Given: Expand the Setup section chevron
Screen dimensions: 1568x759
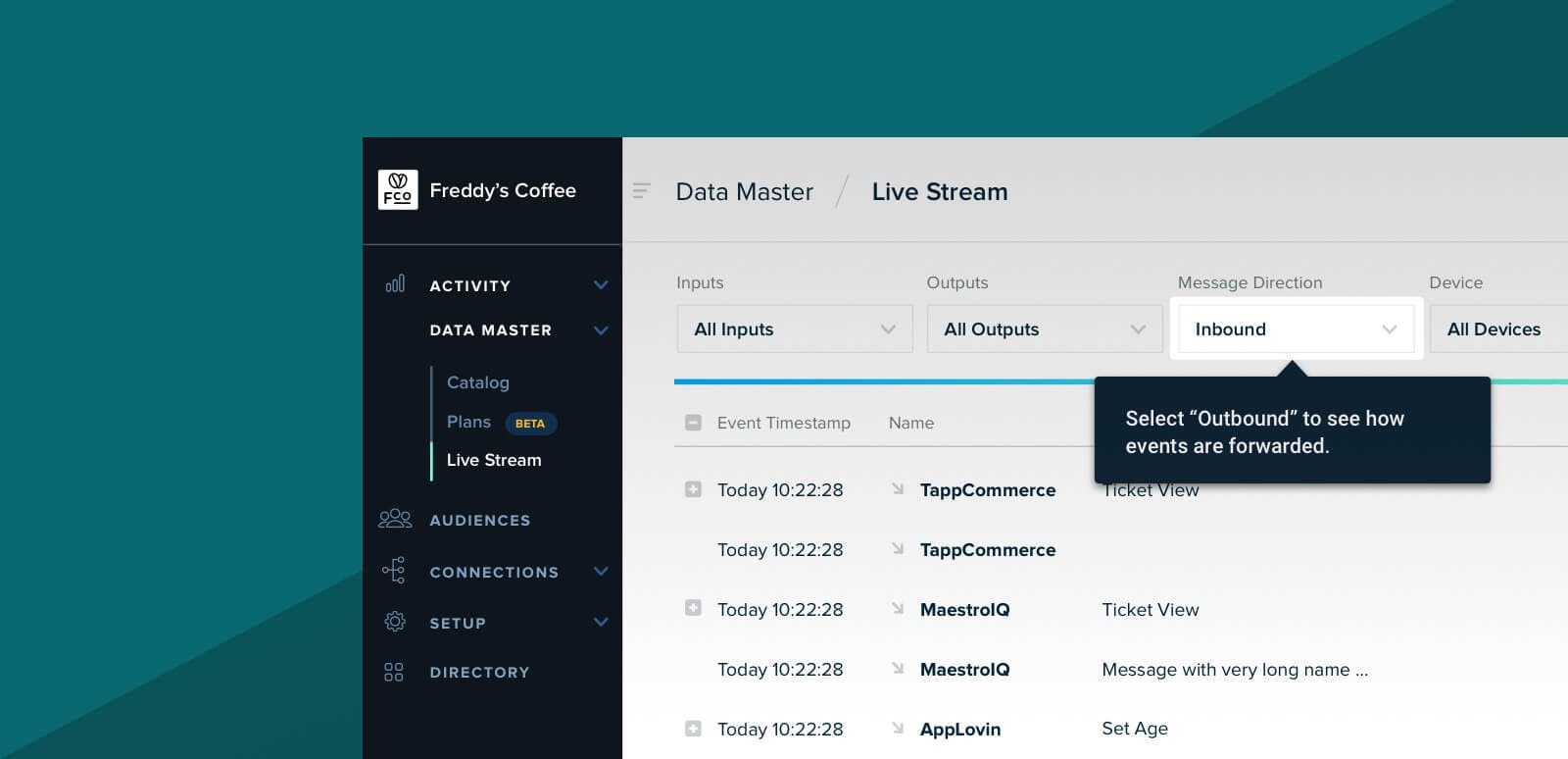Looking at the screenshot, I should click(601, 622).
